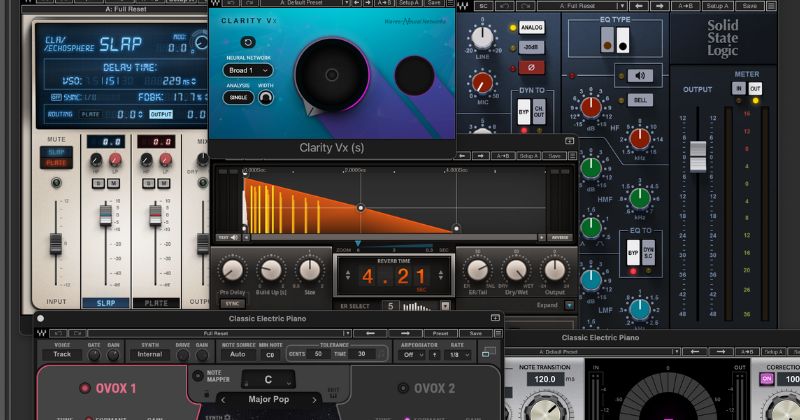Toggle the DYN TO CH OUT switch

(539, 111)
